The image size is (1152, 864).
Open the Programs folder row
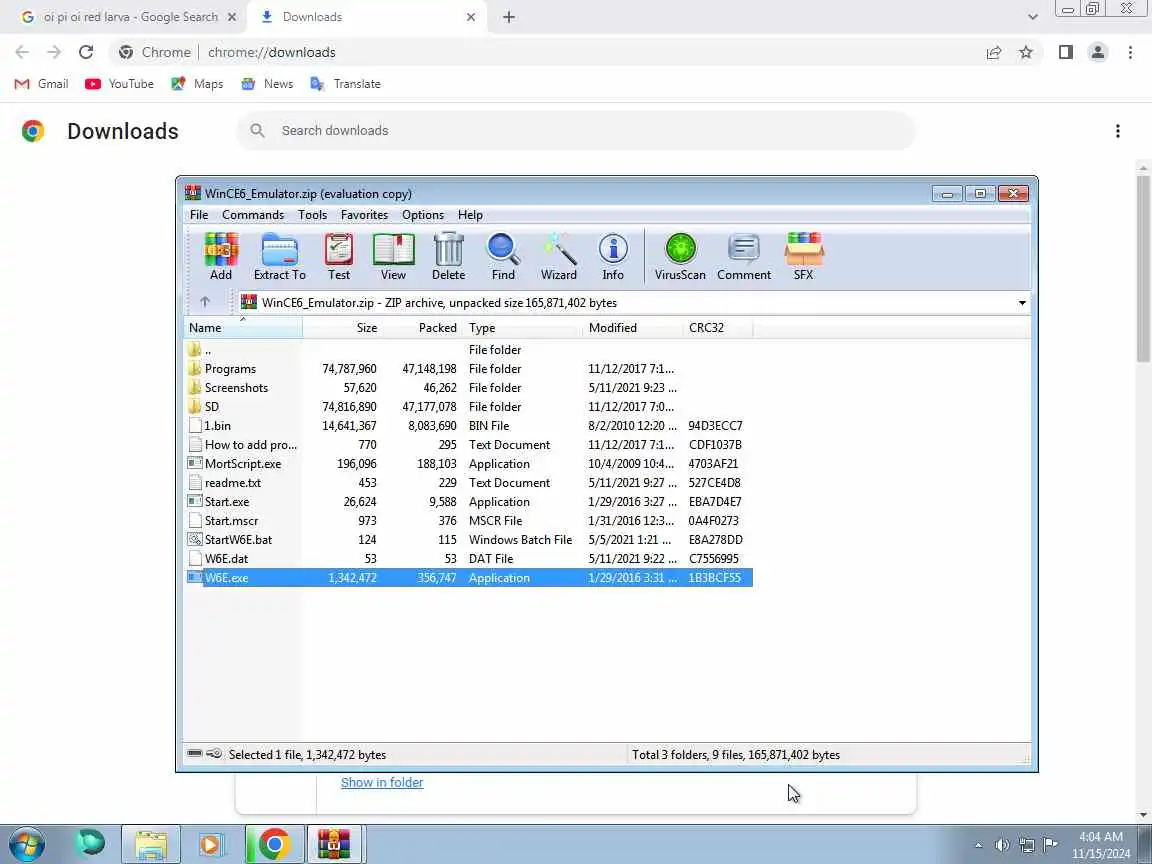coord(468,369)
